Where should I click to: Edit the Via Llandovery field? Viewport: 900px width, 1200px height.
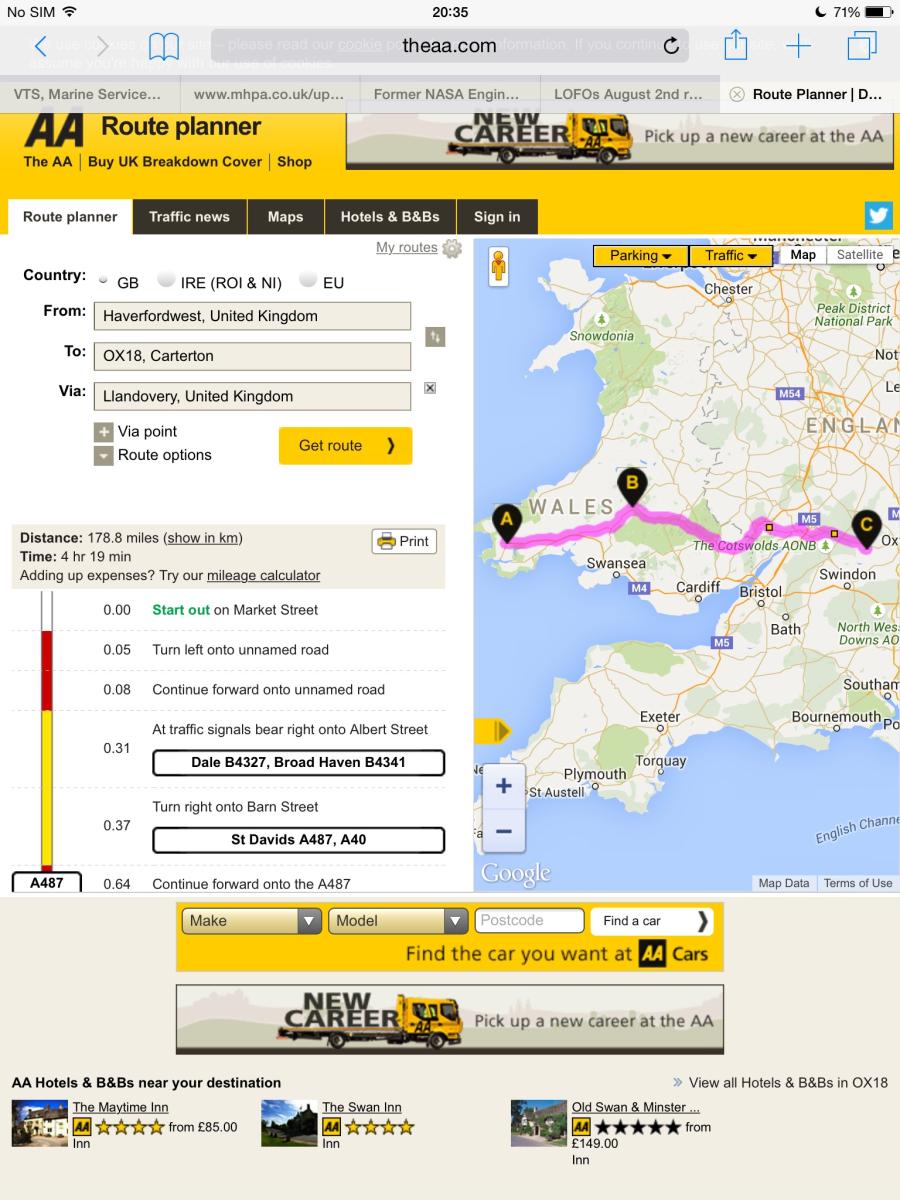point(252,396)
